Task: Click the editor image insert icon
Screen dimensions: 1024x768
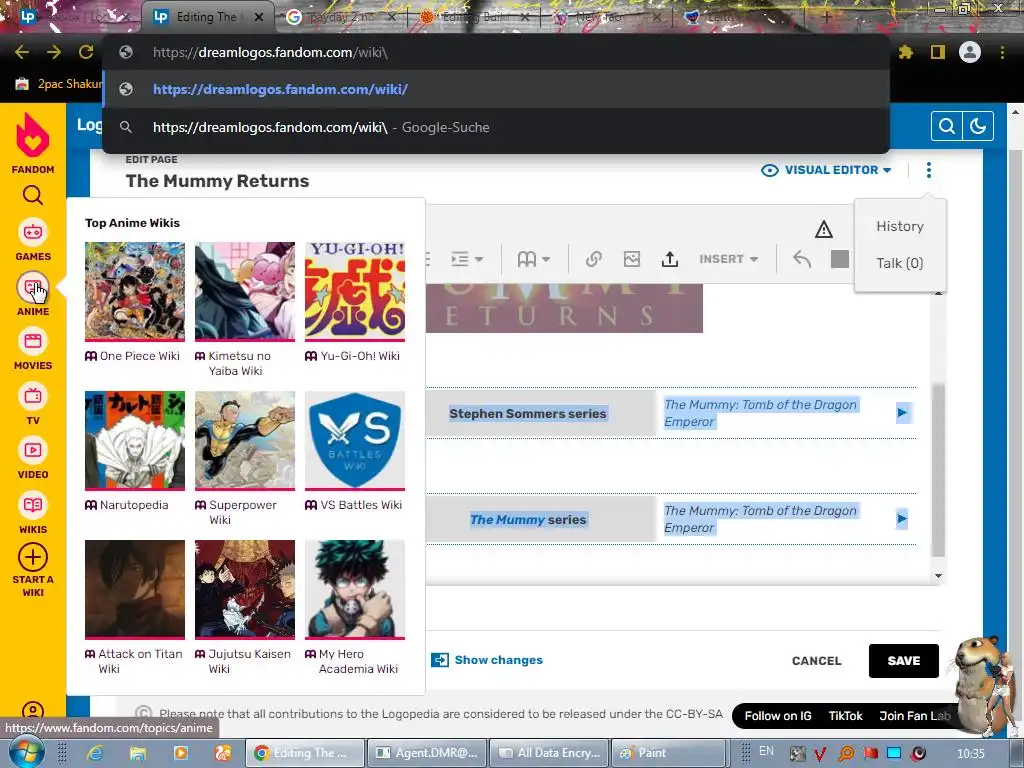Action: coord(632,259)
